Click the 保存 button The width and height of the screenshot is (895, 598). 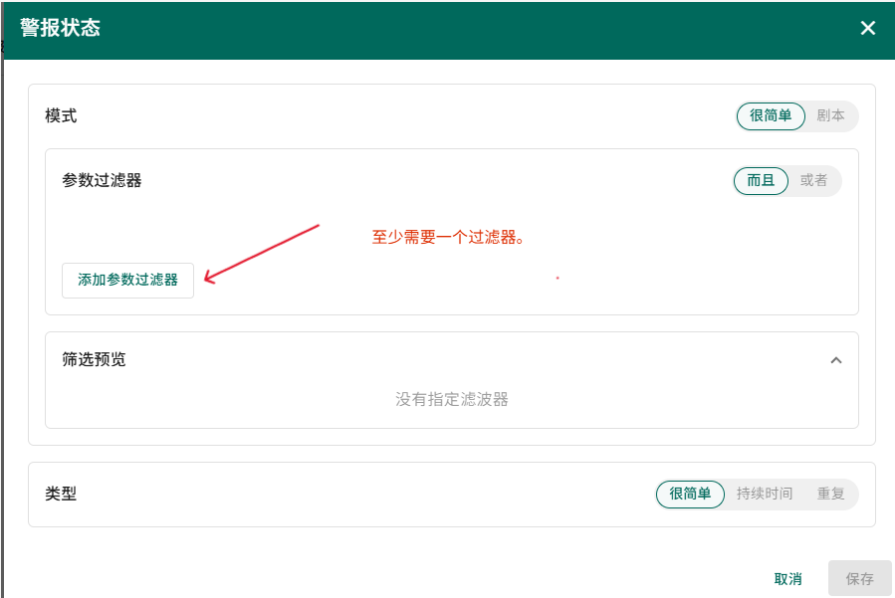(x=859, y=579)
